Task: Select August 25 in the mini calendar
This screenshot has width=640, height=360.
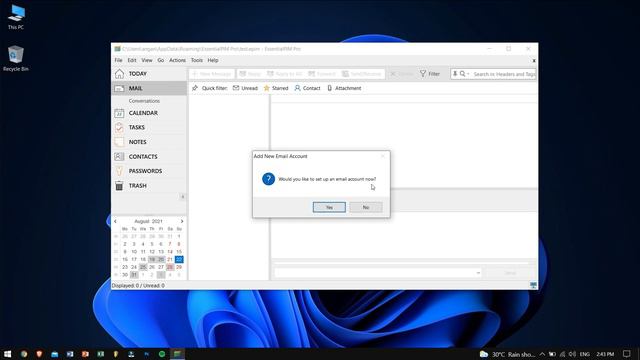Action: tap(143, 267)
